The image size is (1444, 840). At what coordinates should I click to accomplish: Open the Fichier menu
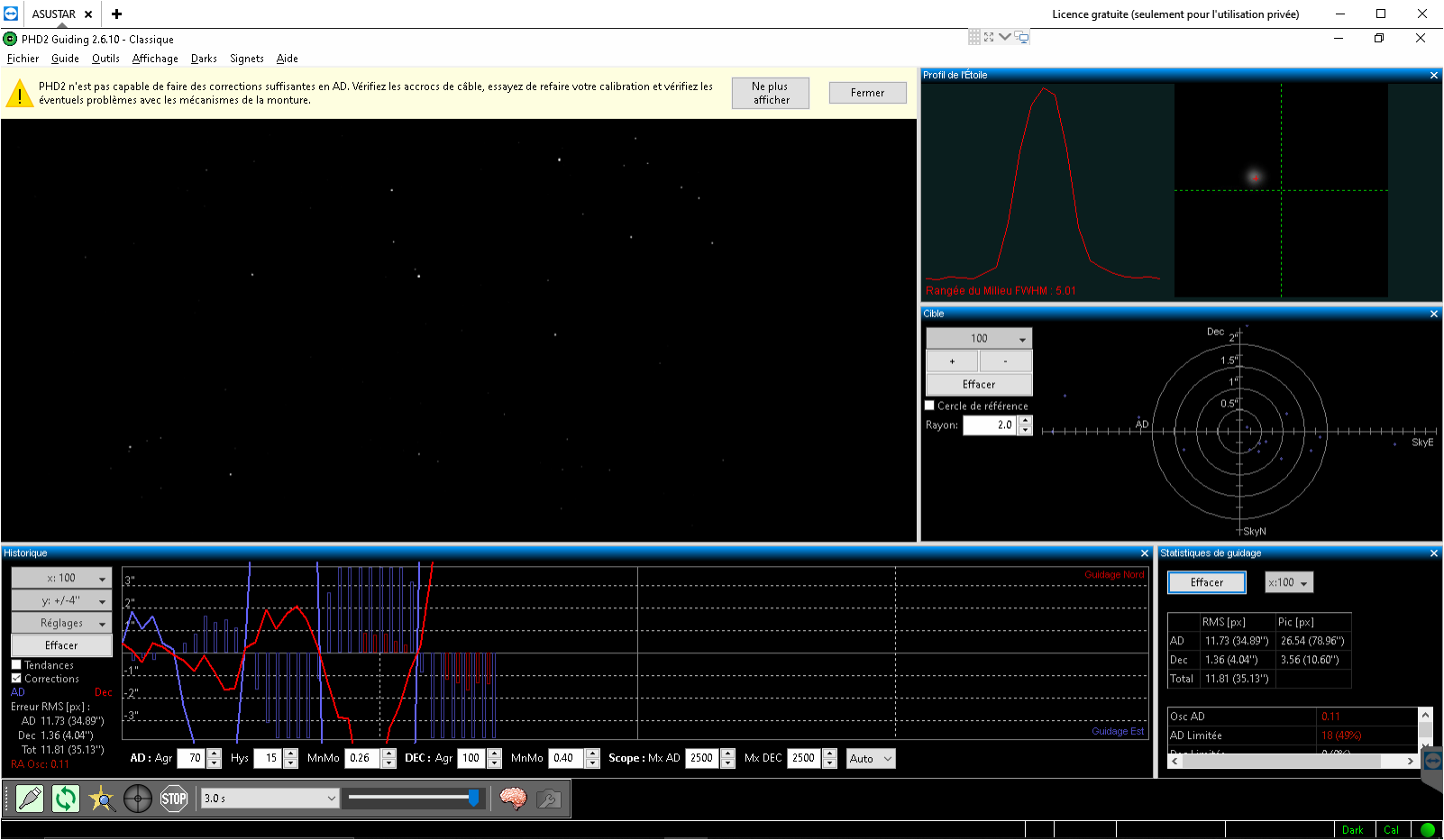pyautogui.click(x=23, y=59)
